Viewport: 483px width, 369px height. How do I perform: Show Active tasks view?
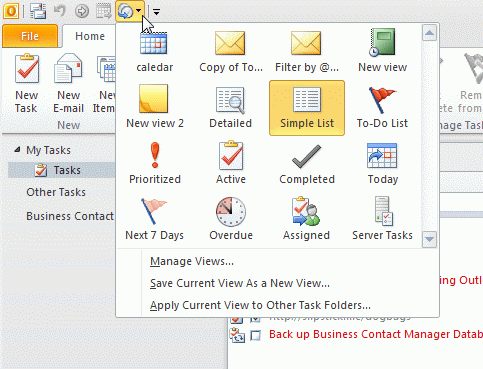tap(231, 163)
